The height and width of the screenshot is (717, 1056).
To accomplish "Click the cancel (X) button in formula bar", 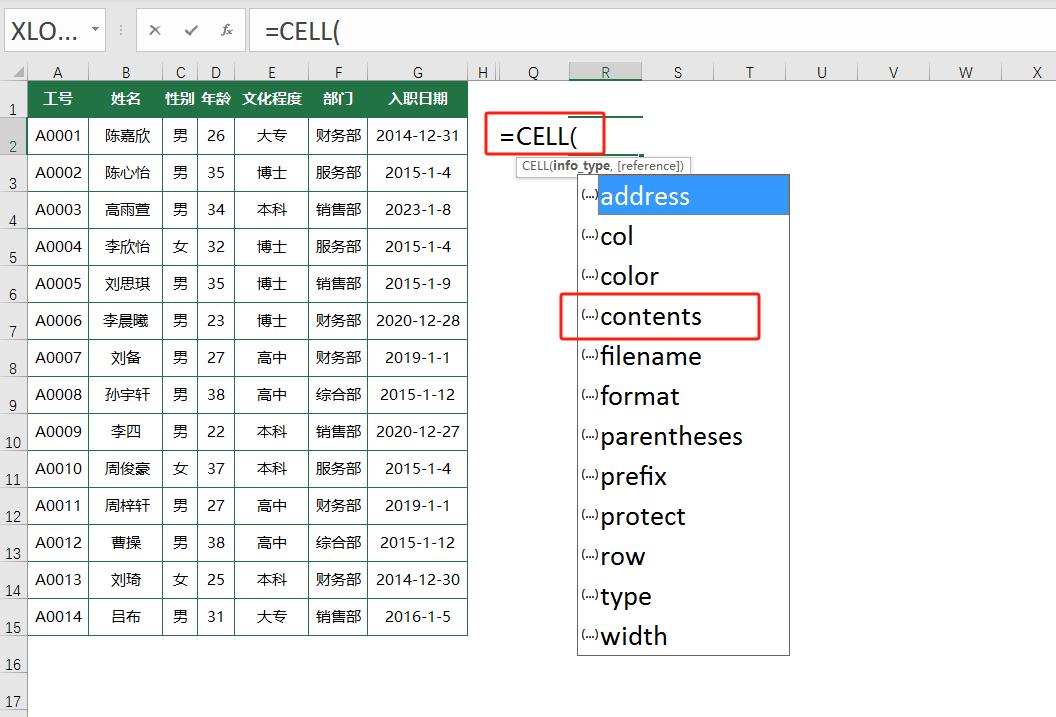I will [155, 30].
